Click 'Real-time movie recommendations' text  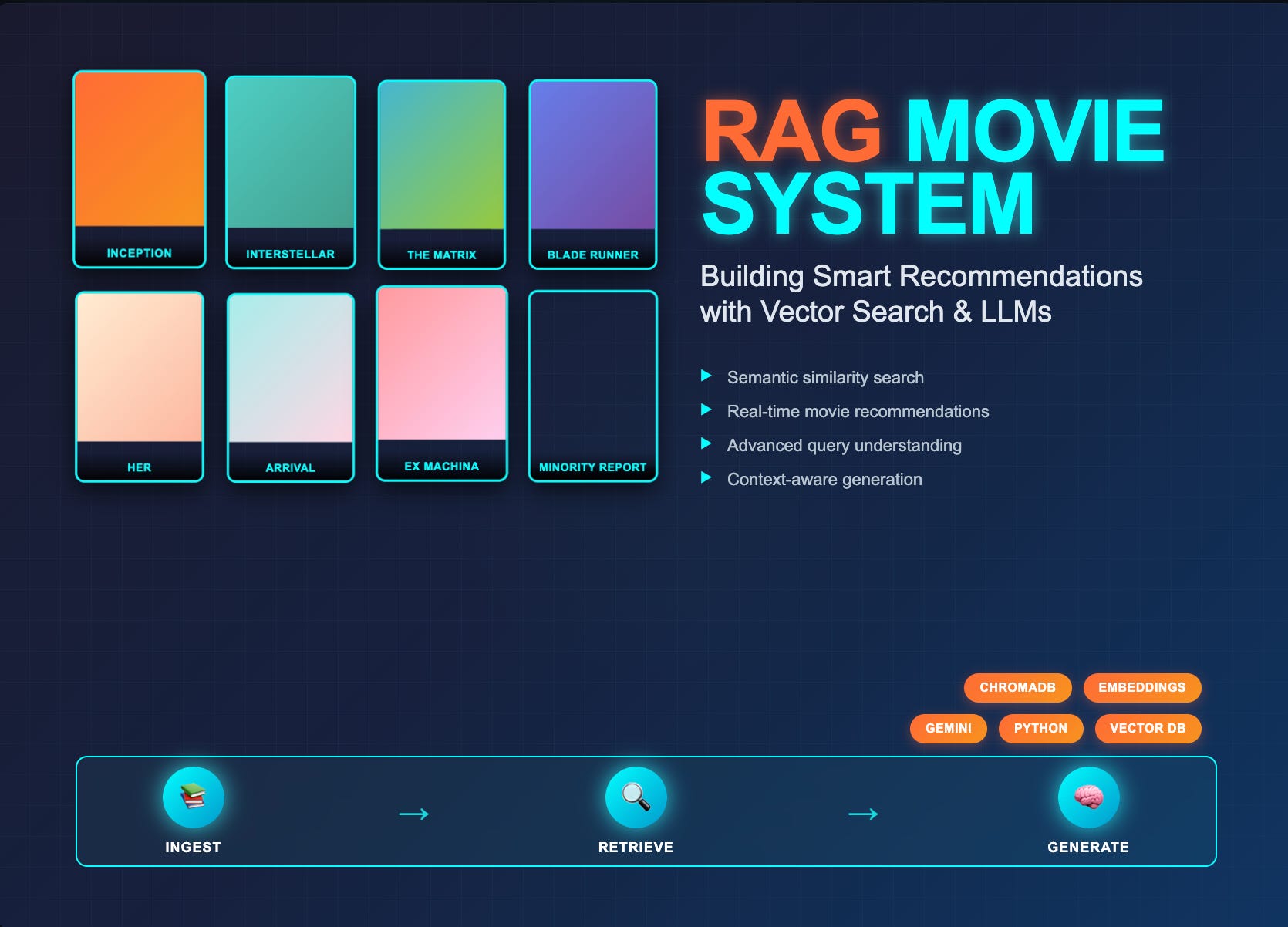pos(858,411)
